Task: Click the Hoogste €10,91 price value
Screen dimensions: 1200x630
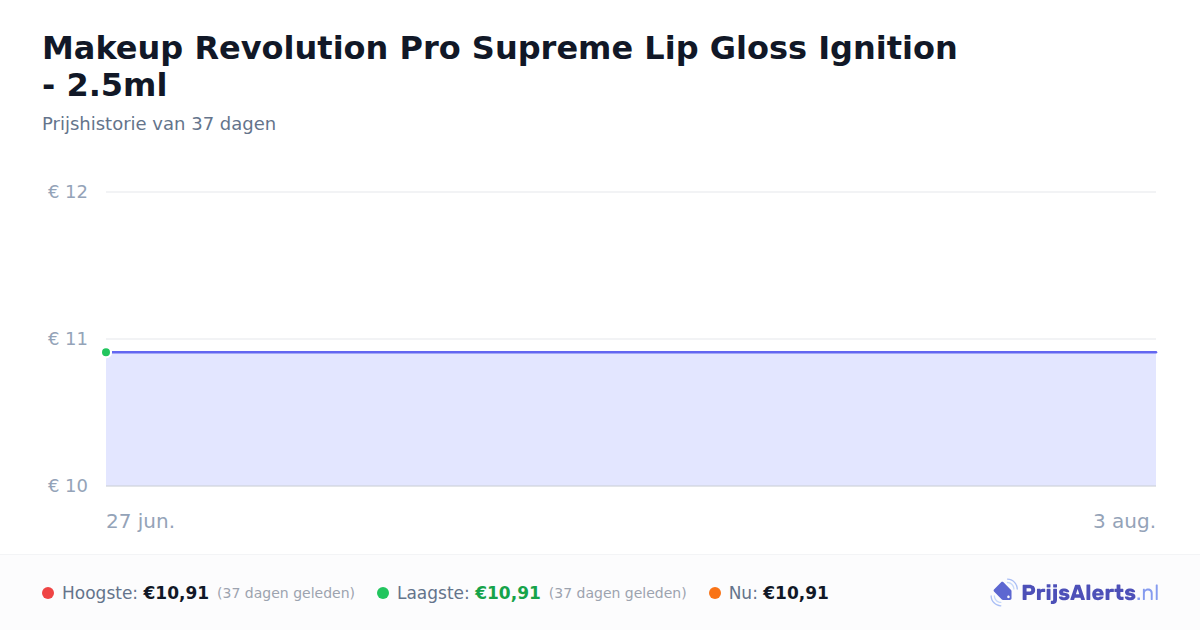Action: (176, 593)
